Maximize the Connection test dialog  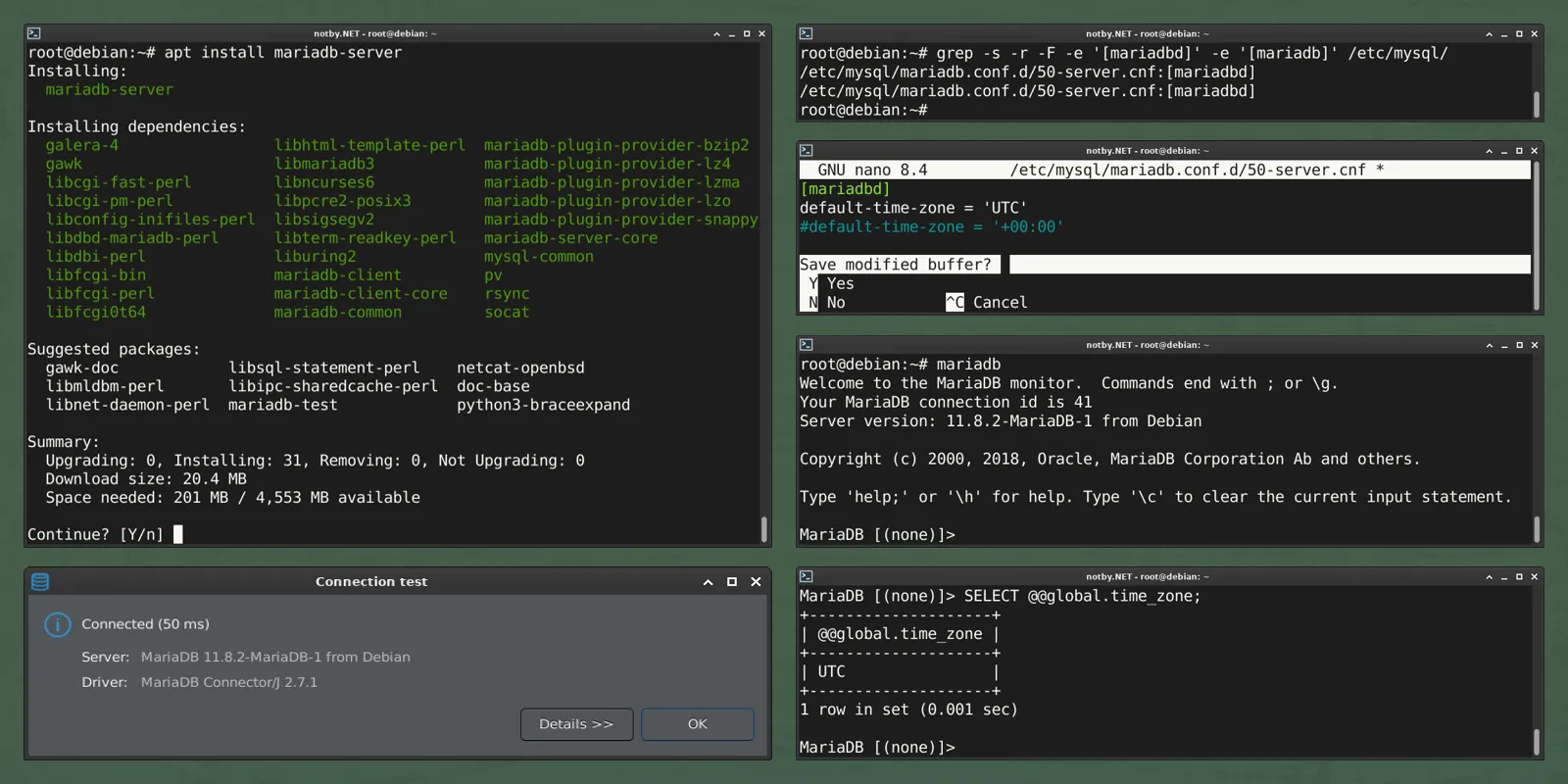732,582
